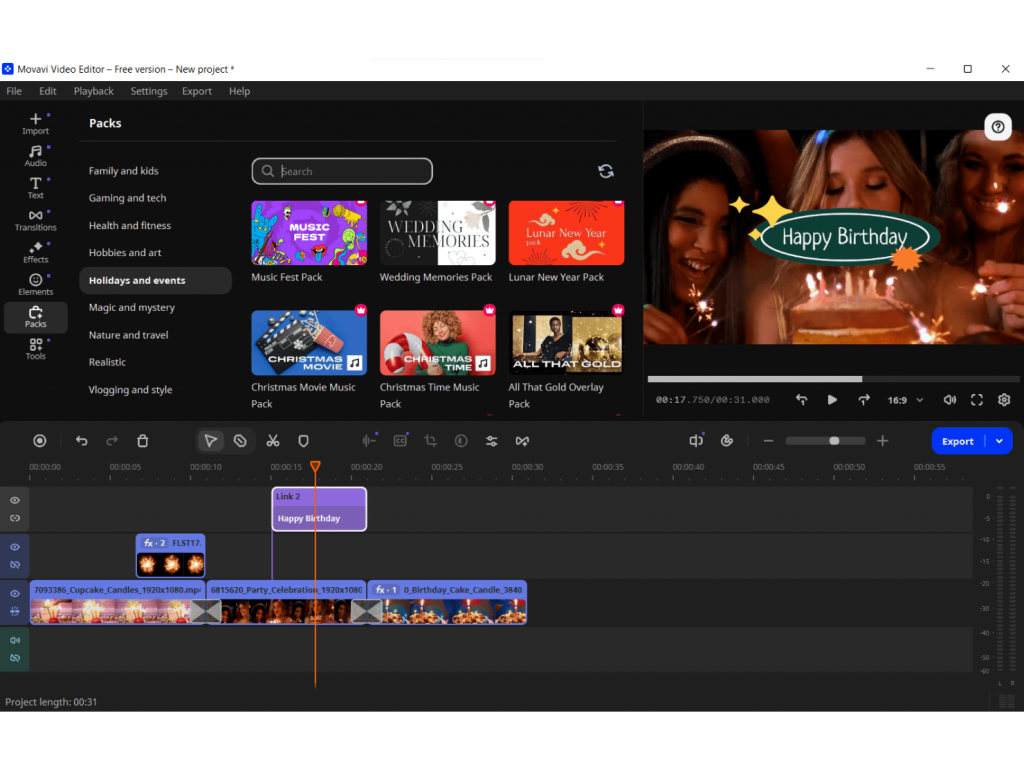This screenshot has height=767, width=1024.
Task: Click the Export button
Action: pos(957,441)
